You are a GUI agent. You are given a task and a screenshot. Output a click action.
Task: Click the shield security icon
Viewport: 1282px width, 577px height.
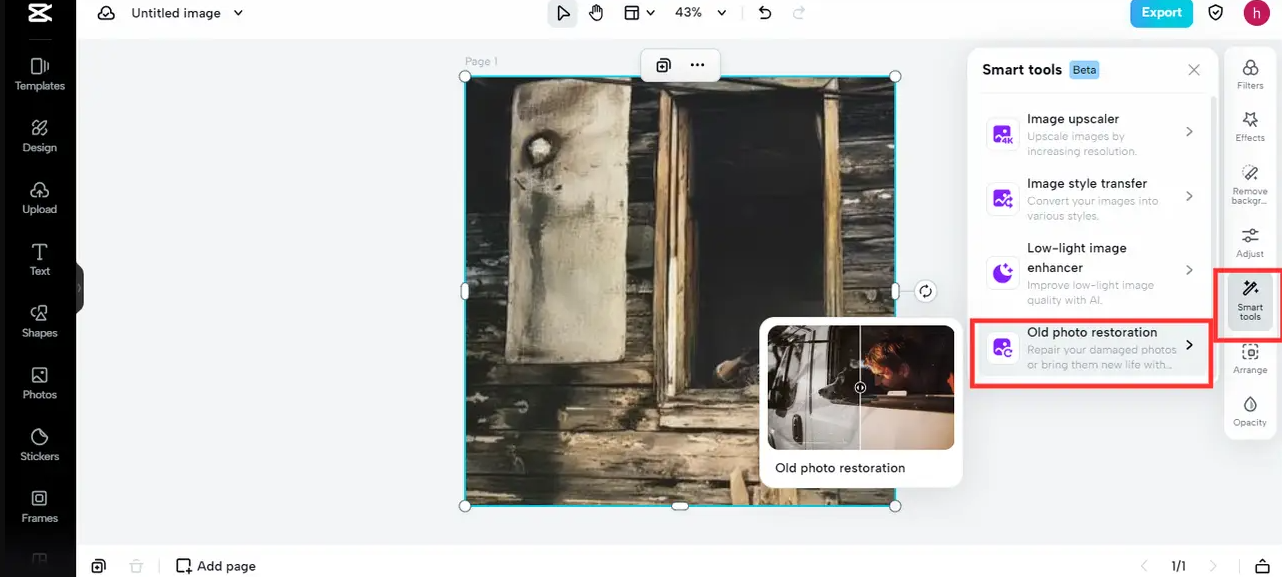[1216, 13]
